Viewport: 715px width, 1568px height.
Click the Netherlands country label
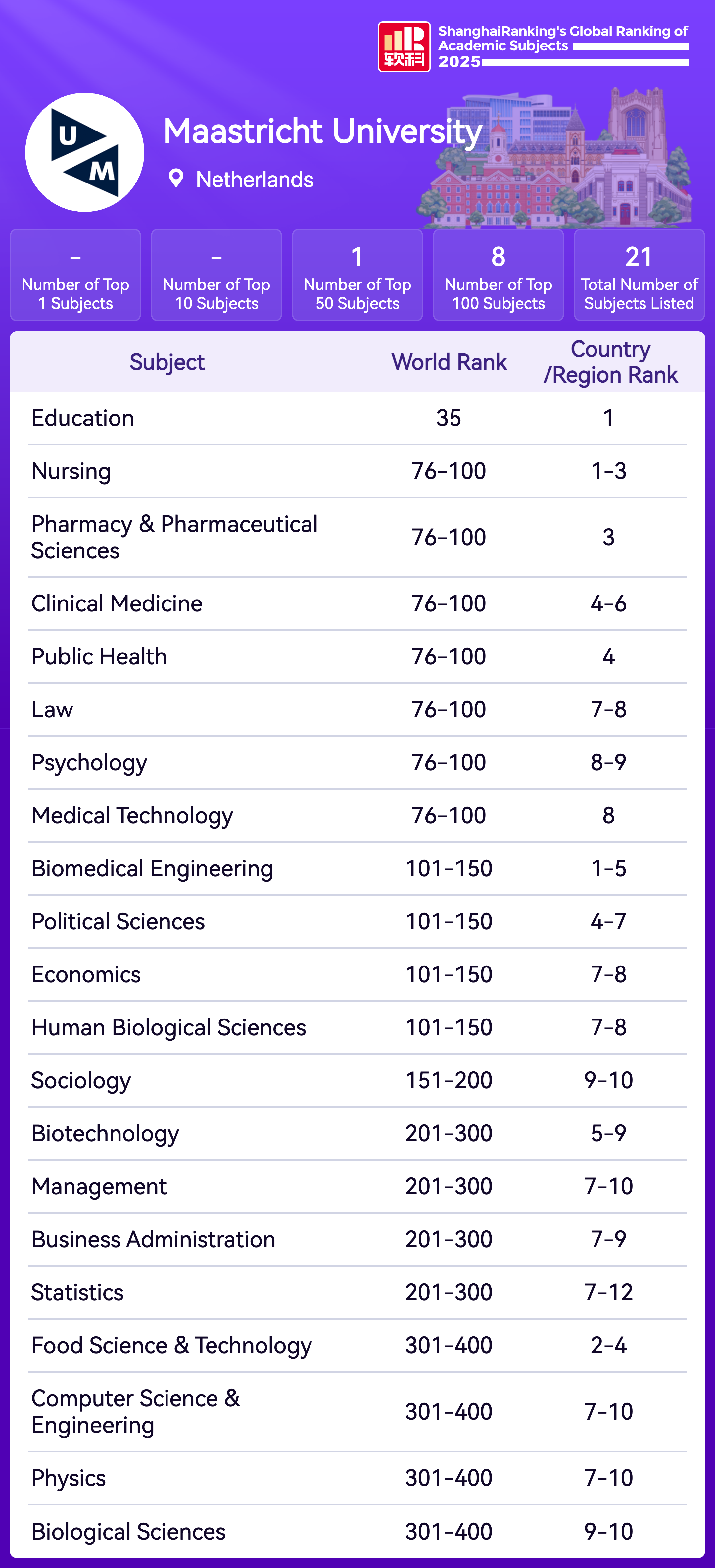pos(254,180)
